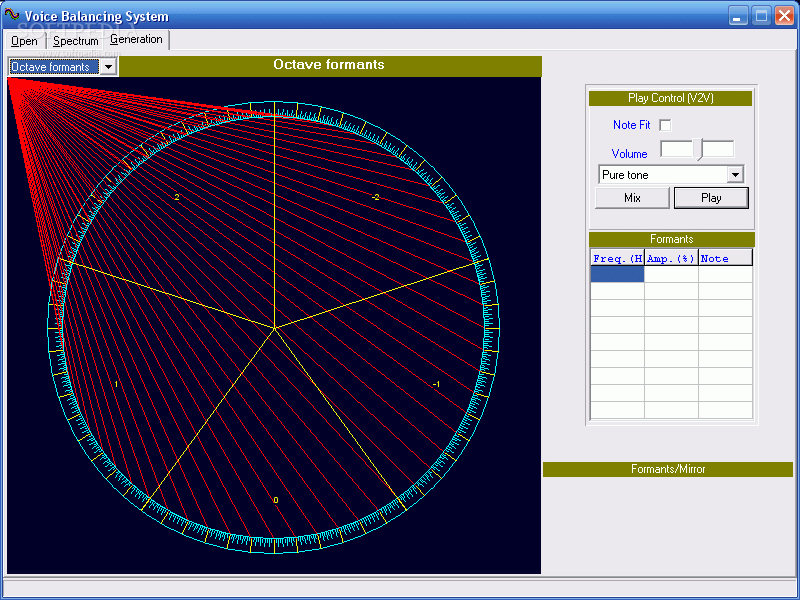
Task: Select the highlighted first frequency cell
Action: coord(617,274)
